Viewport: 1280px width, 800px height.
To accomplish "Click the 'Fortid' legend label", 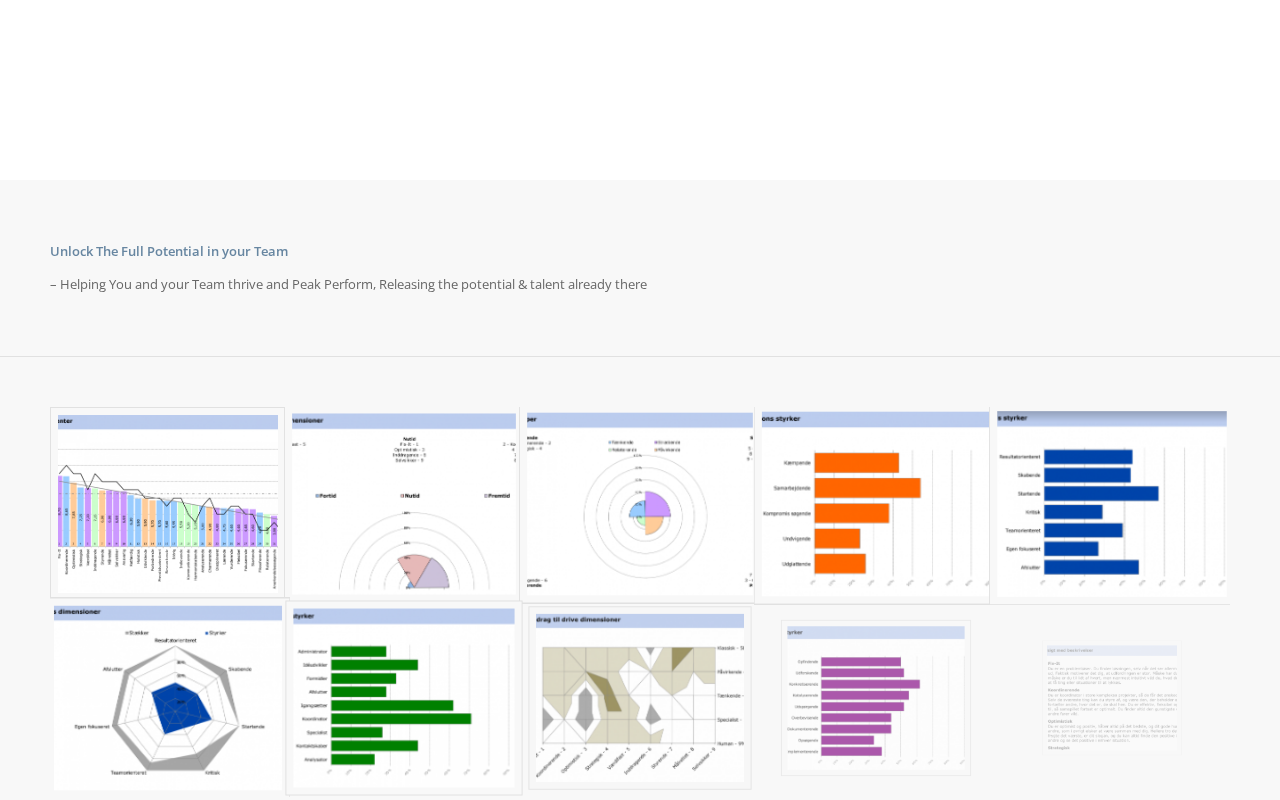I will (x=327, y=495).
